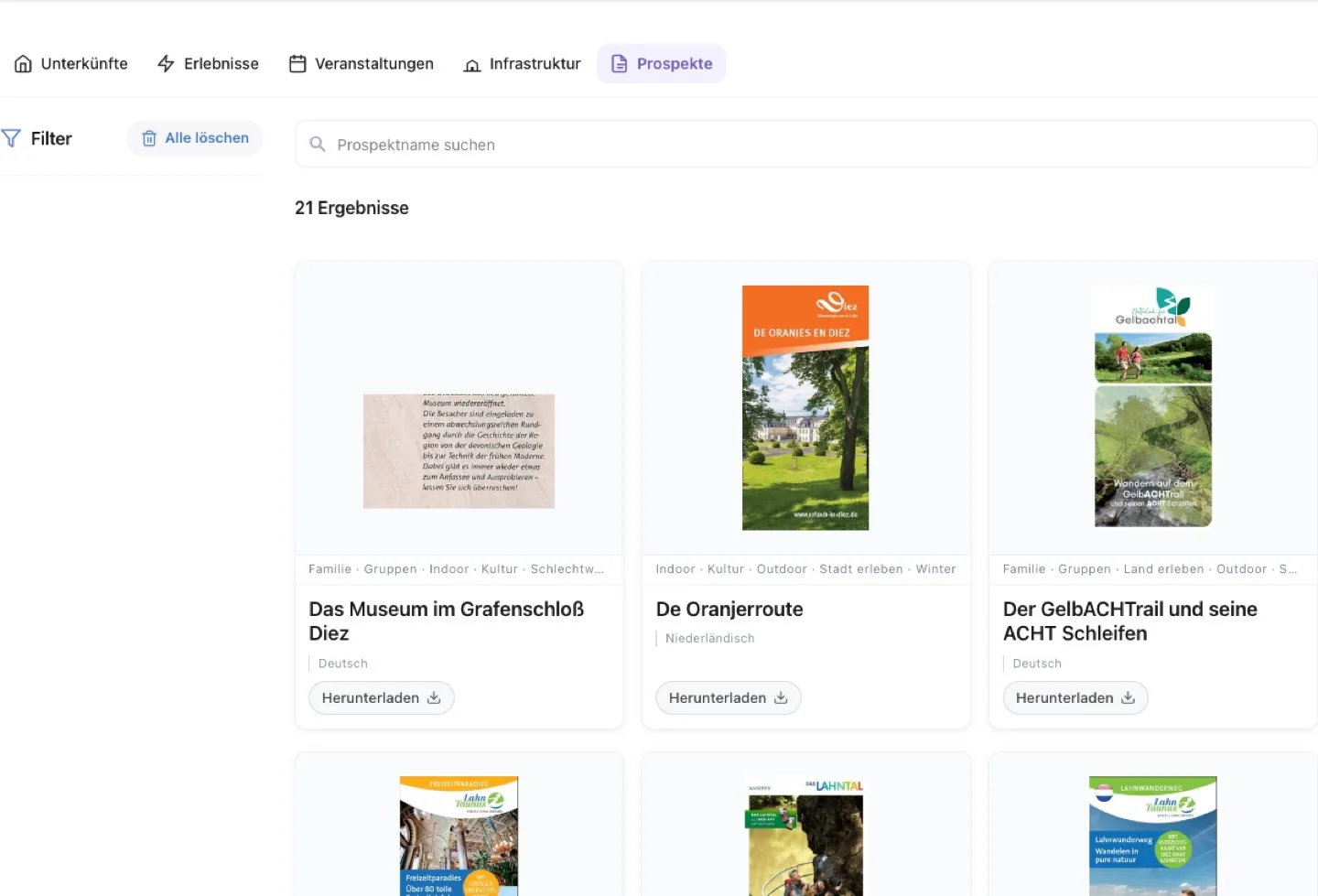The height and width of the screenshot is (896, 1318).
Task: Click the title Das Museum im Grafenschloß Diez
Action: pos(447,621)
